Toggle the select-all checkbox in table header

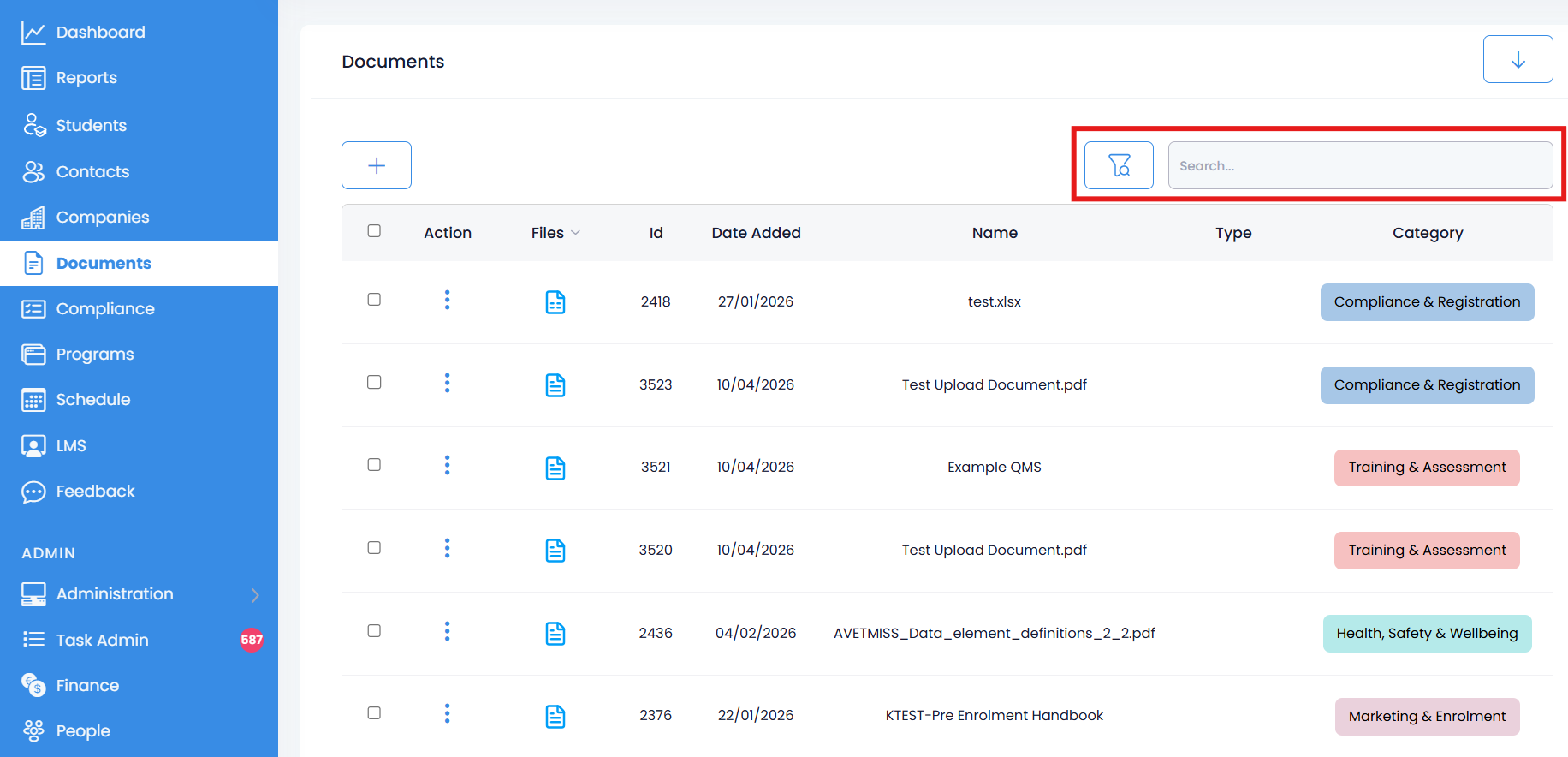coord(374,231)
